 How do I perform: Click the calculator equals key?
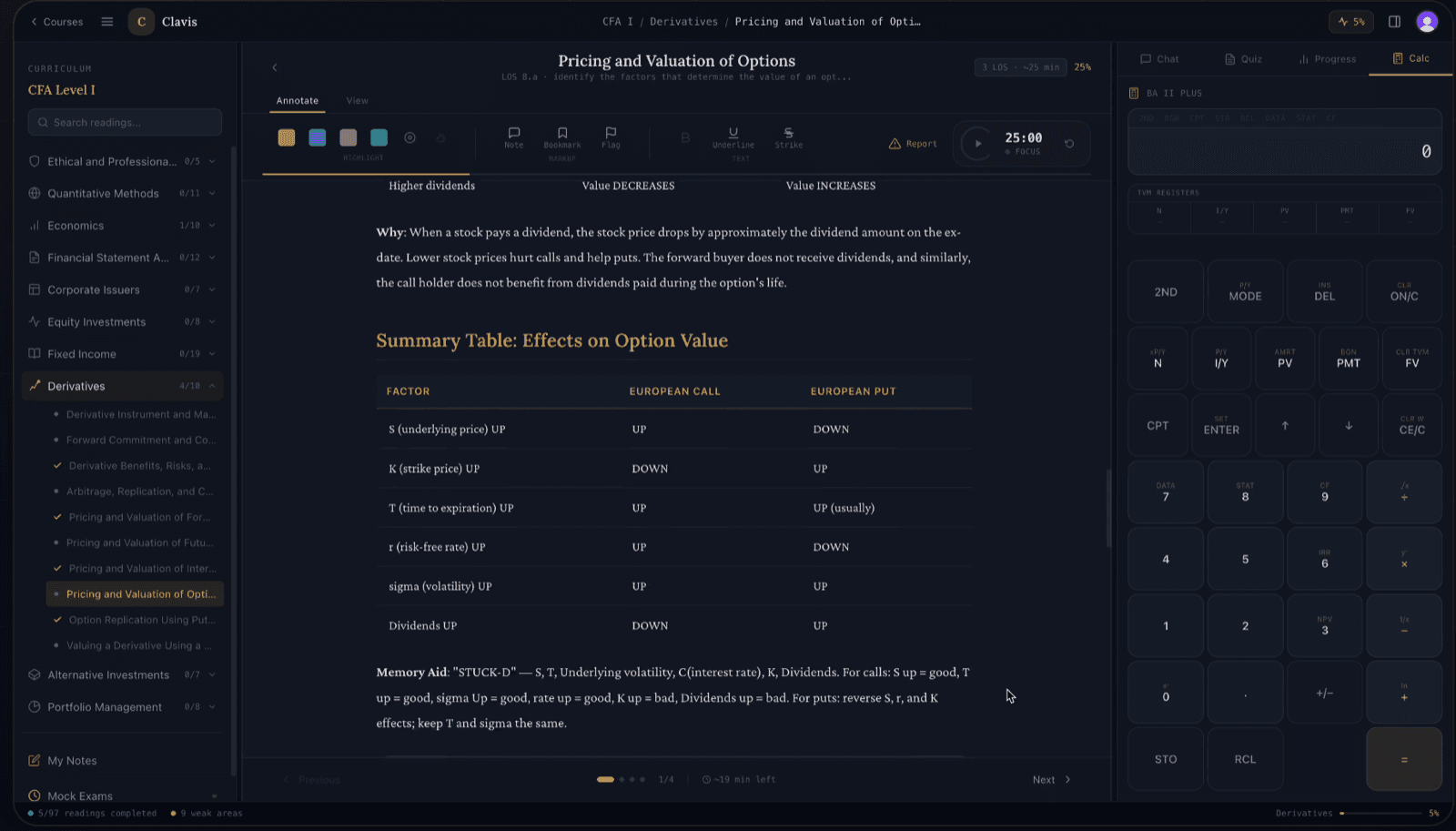[x=1404, y=759]
